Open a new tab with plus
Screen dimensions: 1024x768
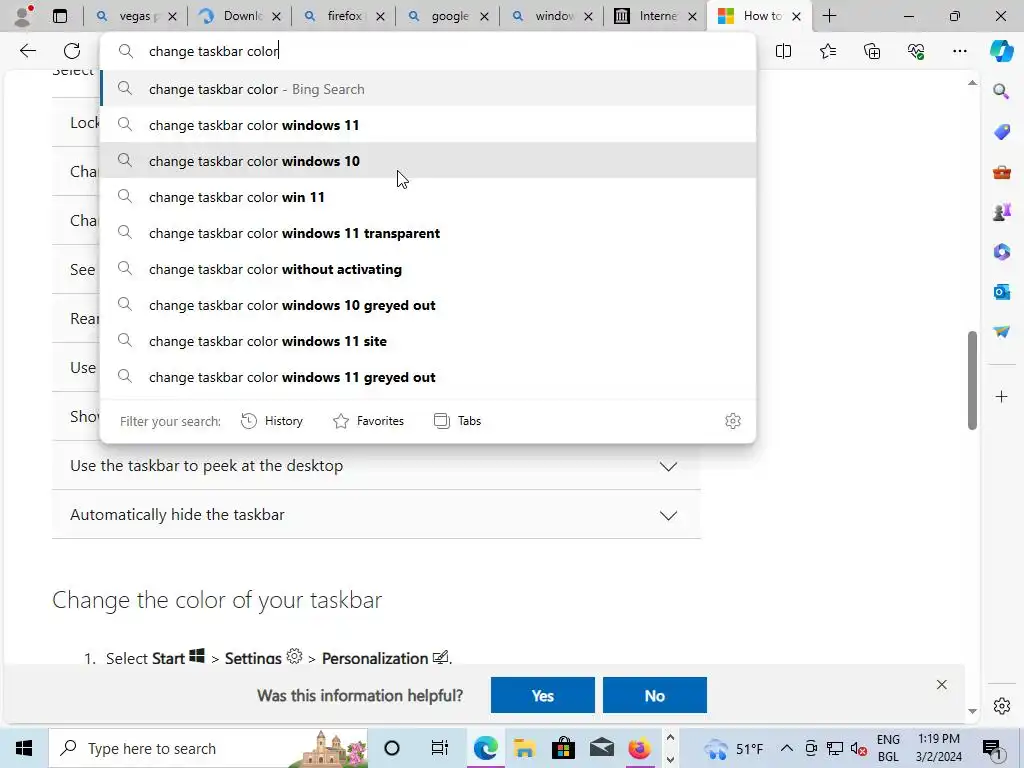[x=829, y=16]
